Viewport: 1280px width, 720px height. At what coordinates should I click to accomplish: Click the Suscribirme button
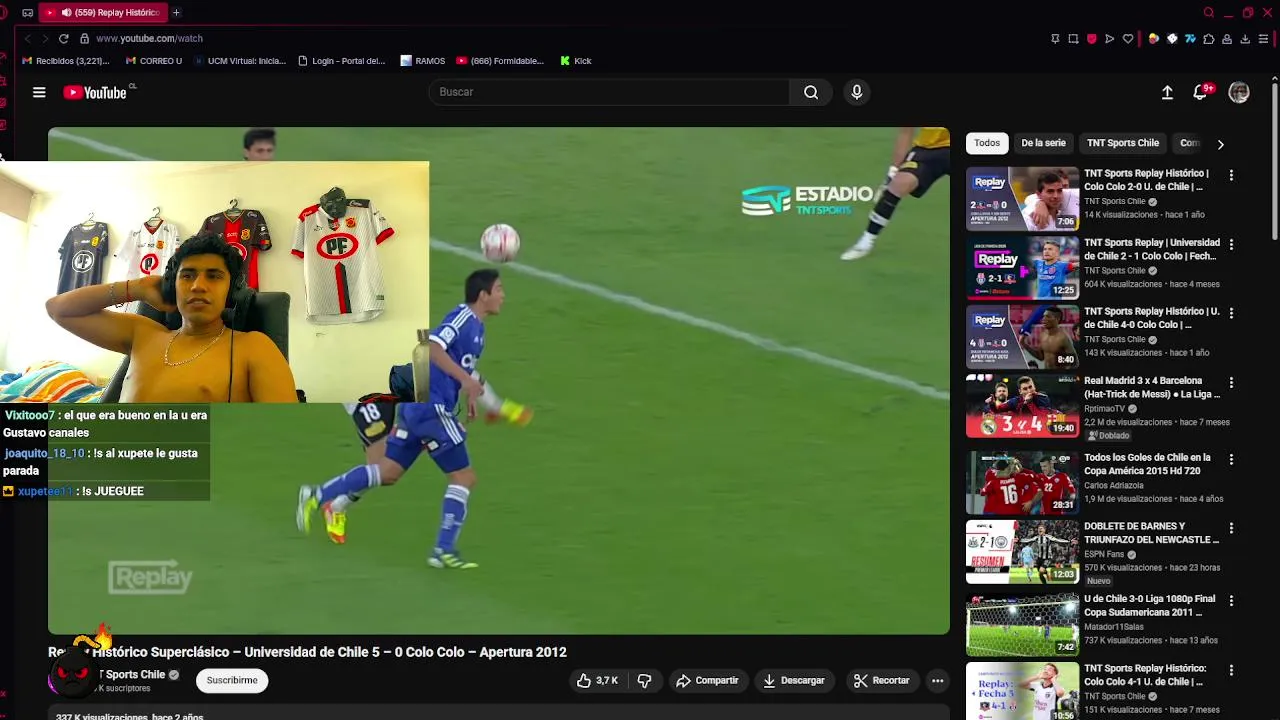point(232,680)
